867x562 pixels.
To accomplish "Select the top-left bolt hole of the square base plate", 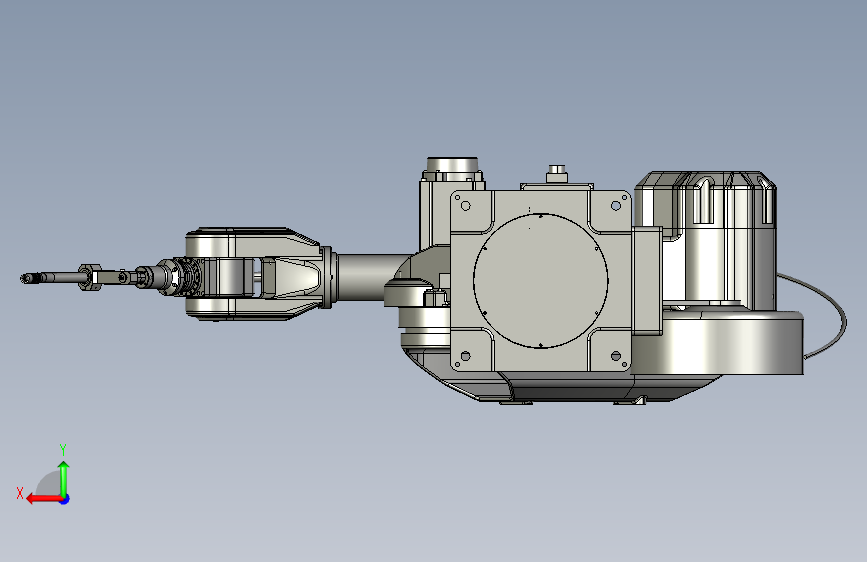I will pyautogui.click(x=466, y=206).
